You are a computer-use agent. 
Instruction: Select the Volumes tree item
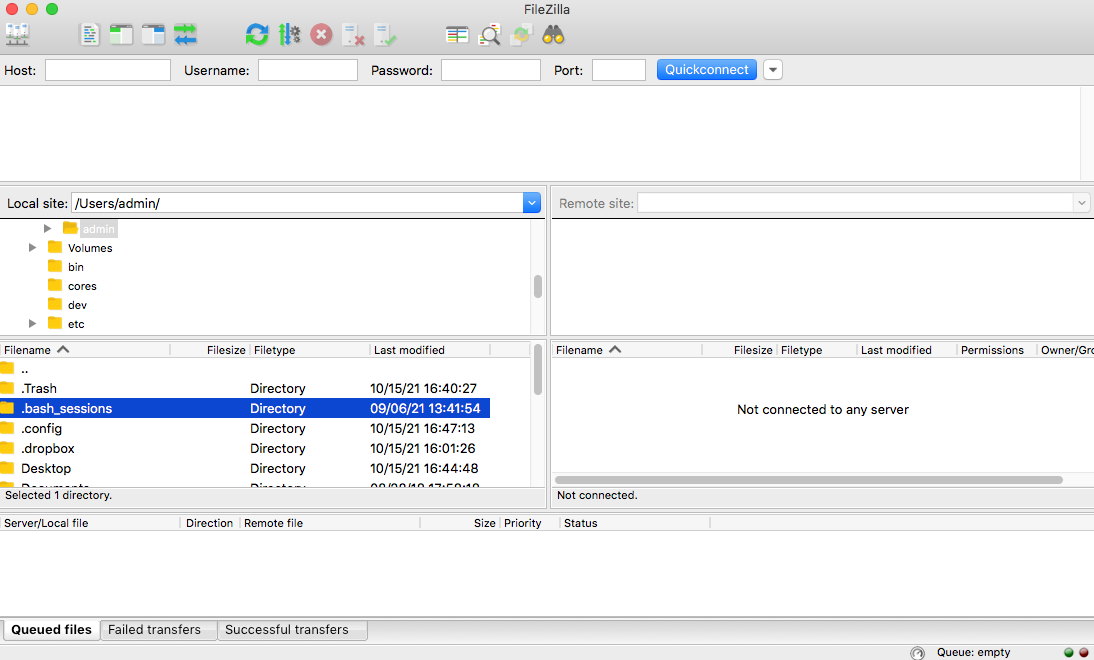[x=90, y=248]
